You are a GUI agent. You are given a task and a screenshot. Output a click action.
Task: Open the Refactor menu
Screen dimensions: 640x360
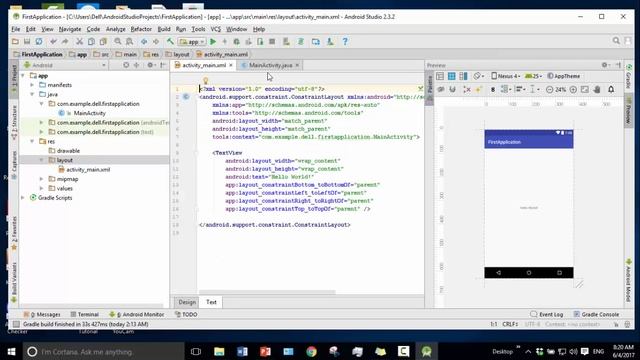pyautogui.click(x=141, y=29)
